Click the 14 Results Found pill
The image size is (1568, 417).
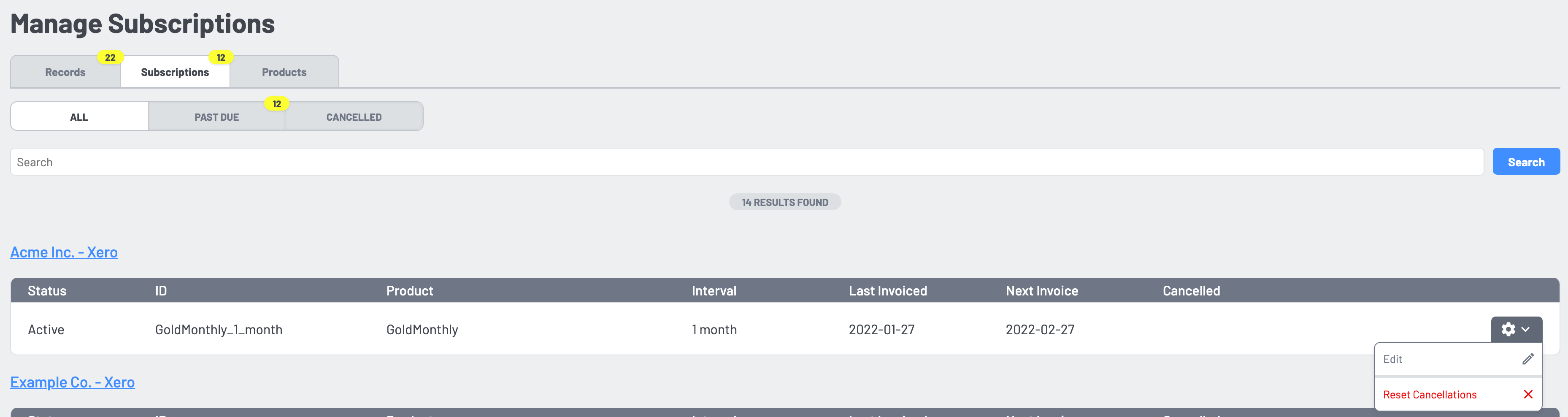tap(784, 202)
